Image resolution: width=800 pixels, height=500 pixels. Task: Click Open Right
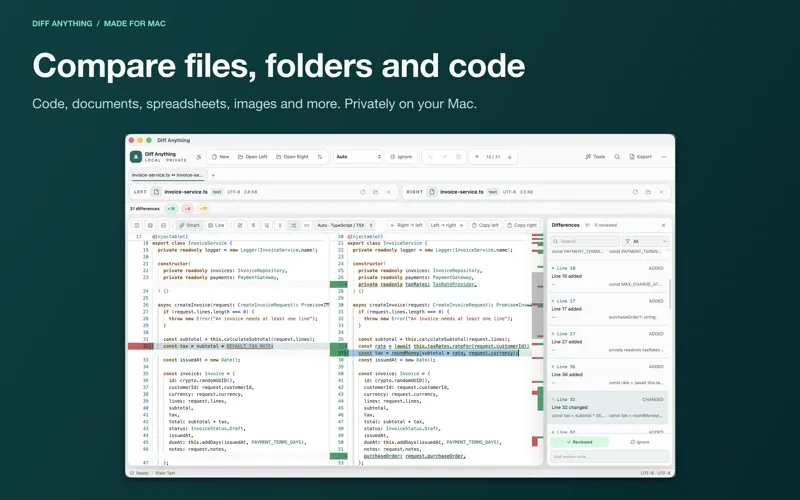click(x=292, y=157)
